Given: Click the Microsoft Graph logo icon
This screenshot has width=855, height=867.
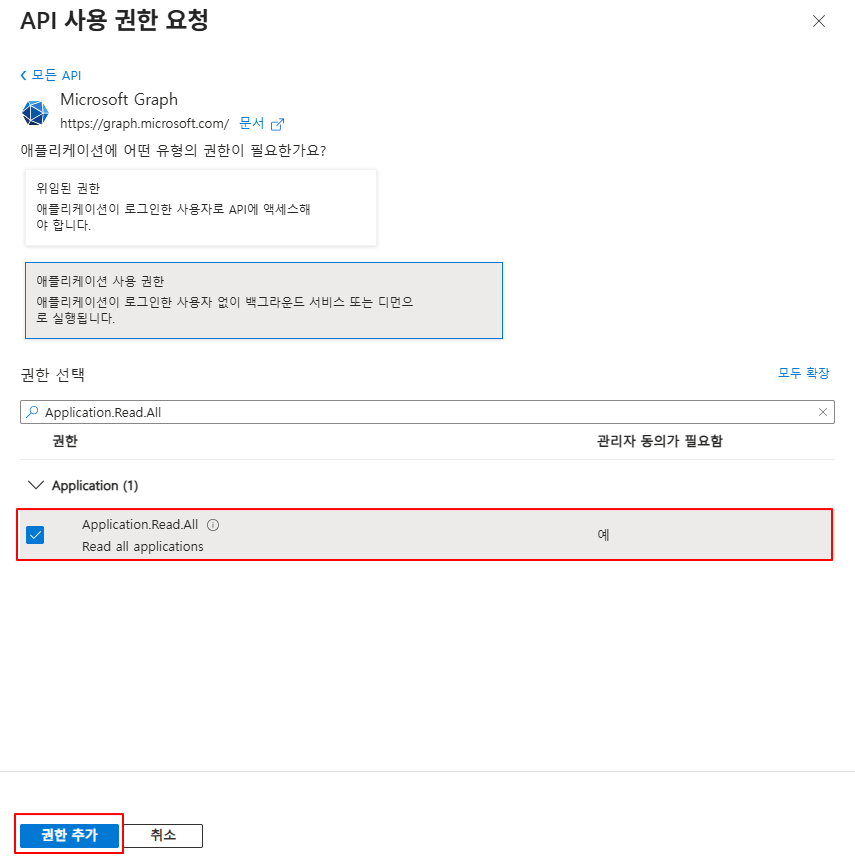Looking at the screenshot, I should tap(35, 113).
